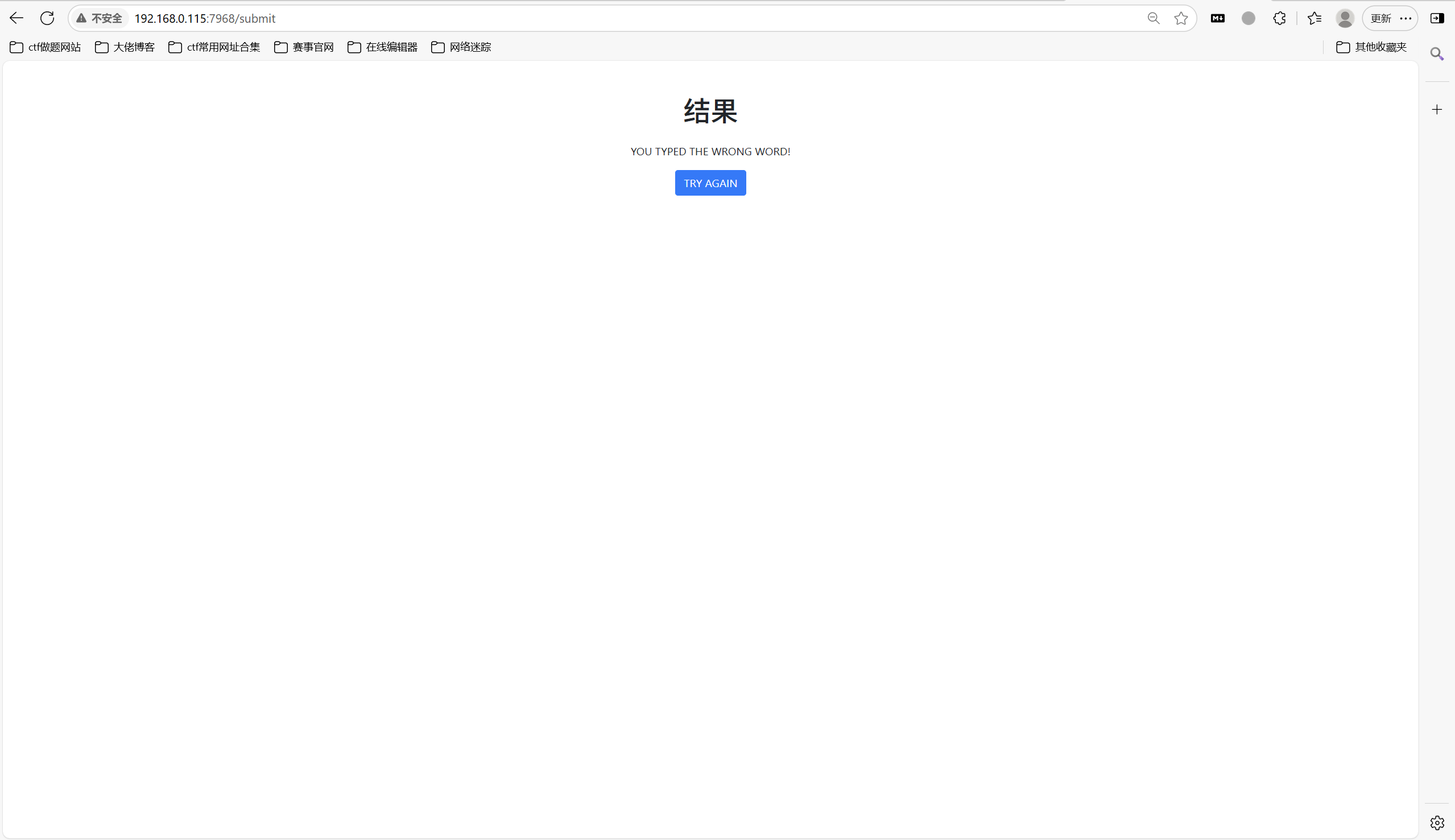Open the extensions puzzle icon
The width and height of the screenshot is (1455, 840).
point(1280,18)
